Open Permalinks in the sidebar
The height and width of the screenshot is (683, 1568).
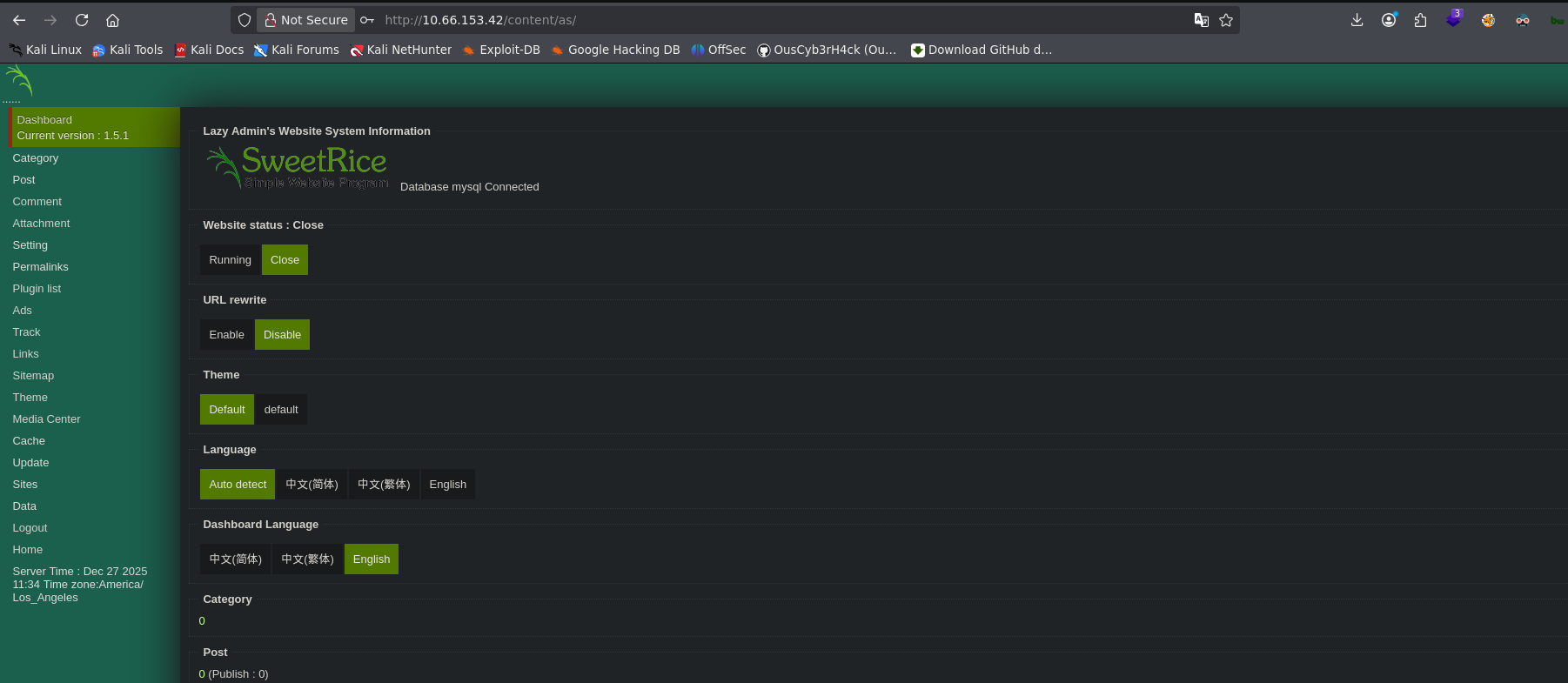[41, 267]
